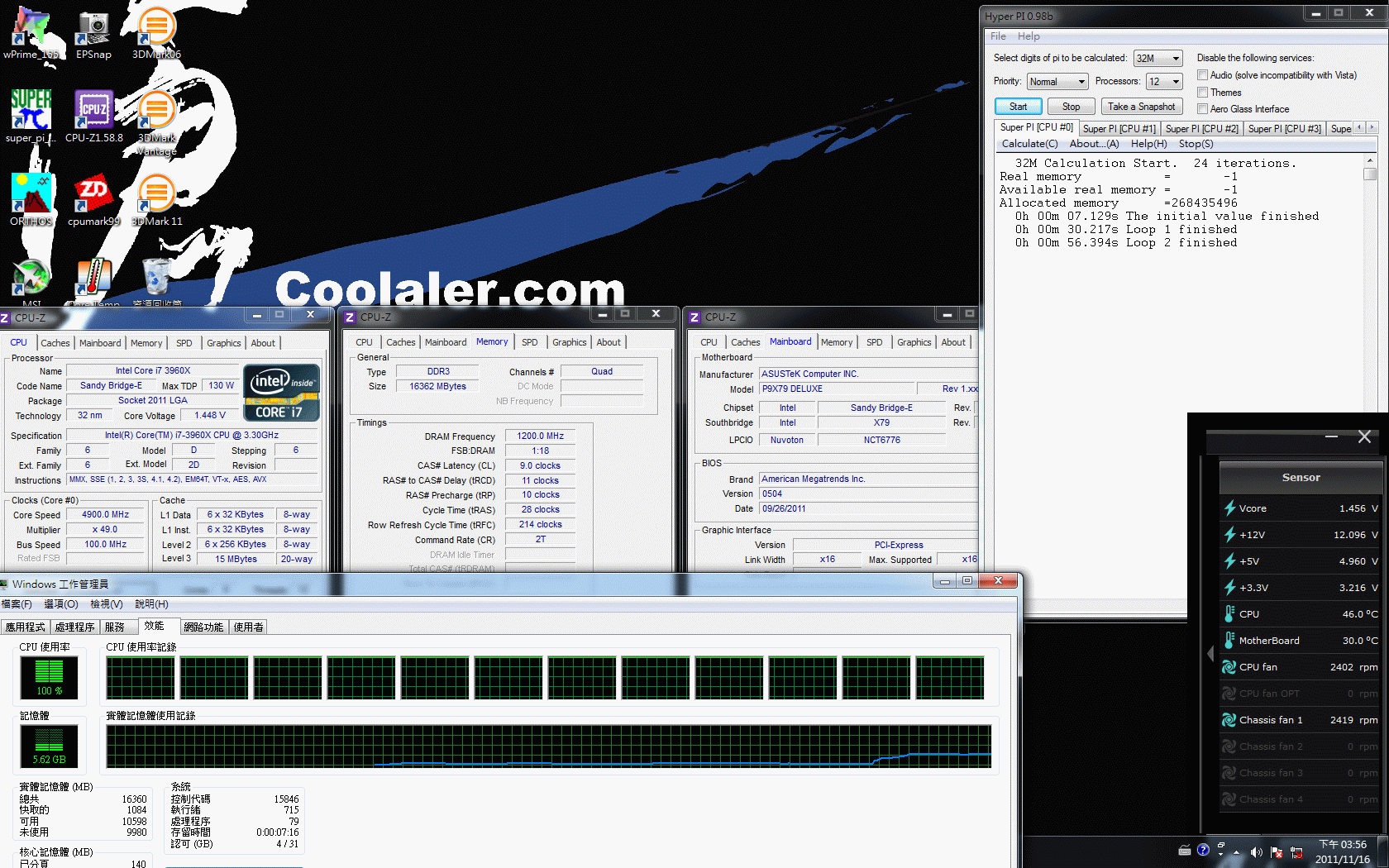The image size is (1389, 868).
Task: Open About tab in left CPU-Z window
Action: tap(263, 343)
